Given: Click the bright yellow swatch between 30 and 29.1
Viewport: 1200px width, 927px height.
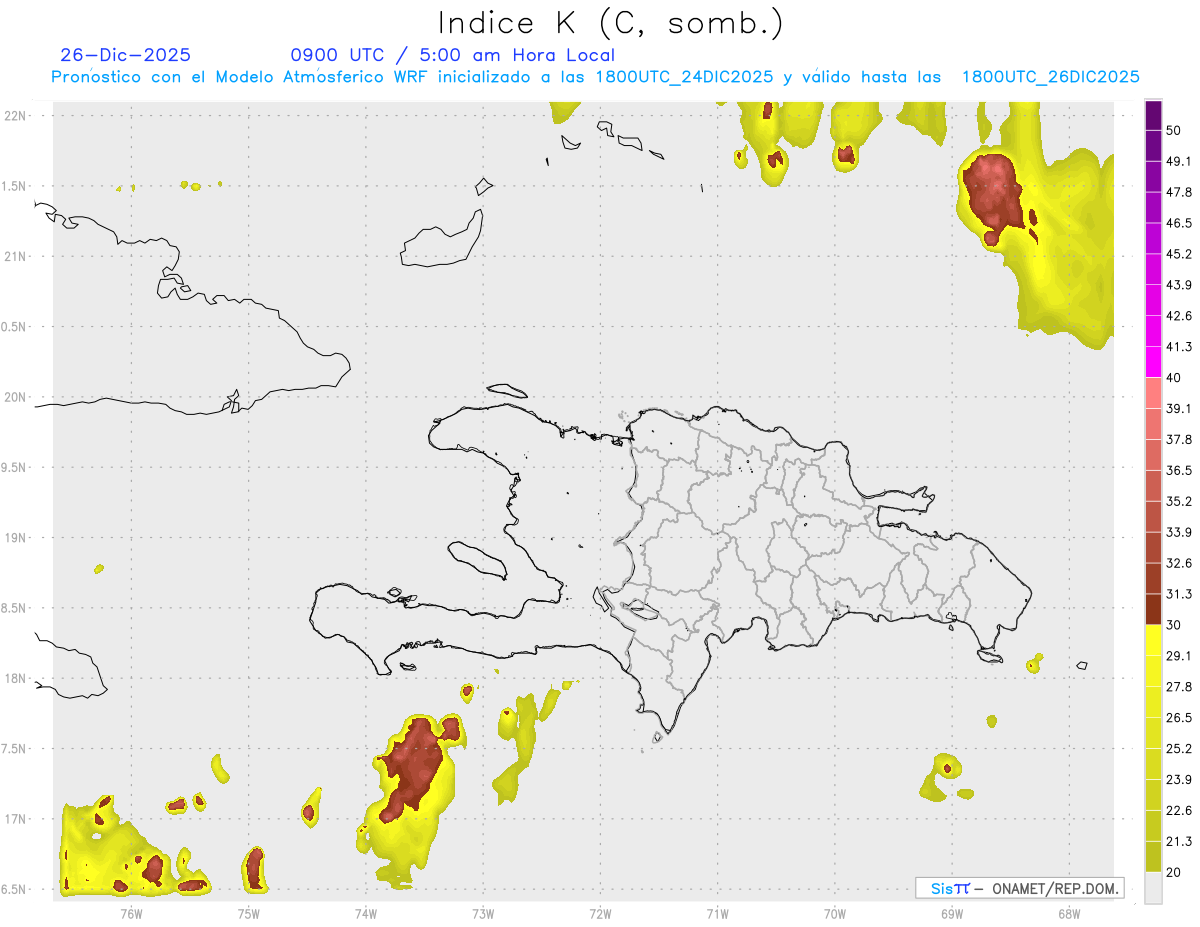Looking at the screenshot, I should [x=1153, y=640].
